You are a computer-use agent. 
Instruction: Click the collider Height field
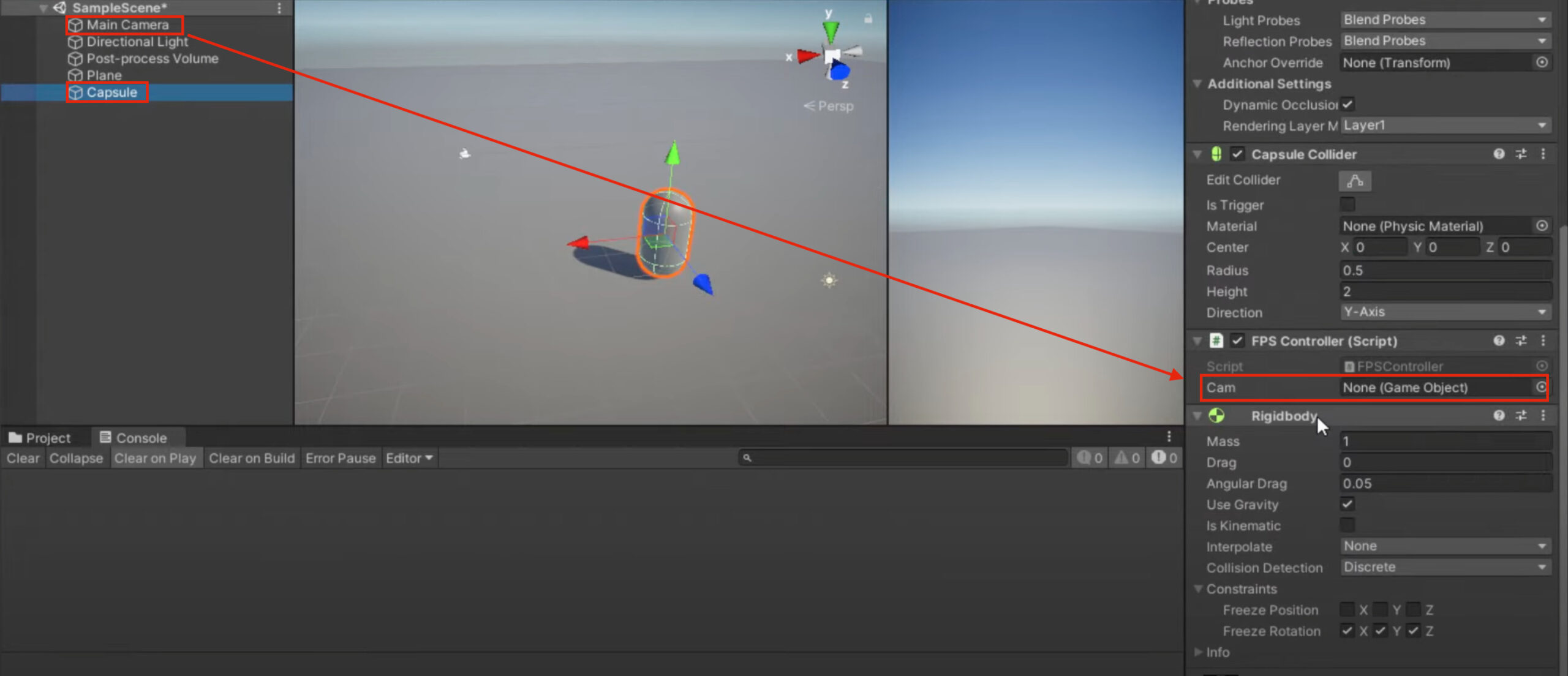[x=1445, y=291]
